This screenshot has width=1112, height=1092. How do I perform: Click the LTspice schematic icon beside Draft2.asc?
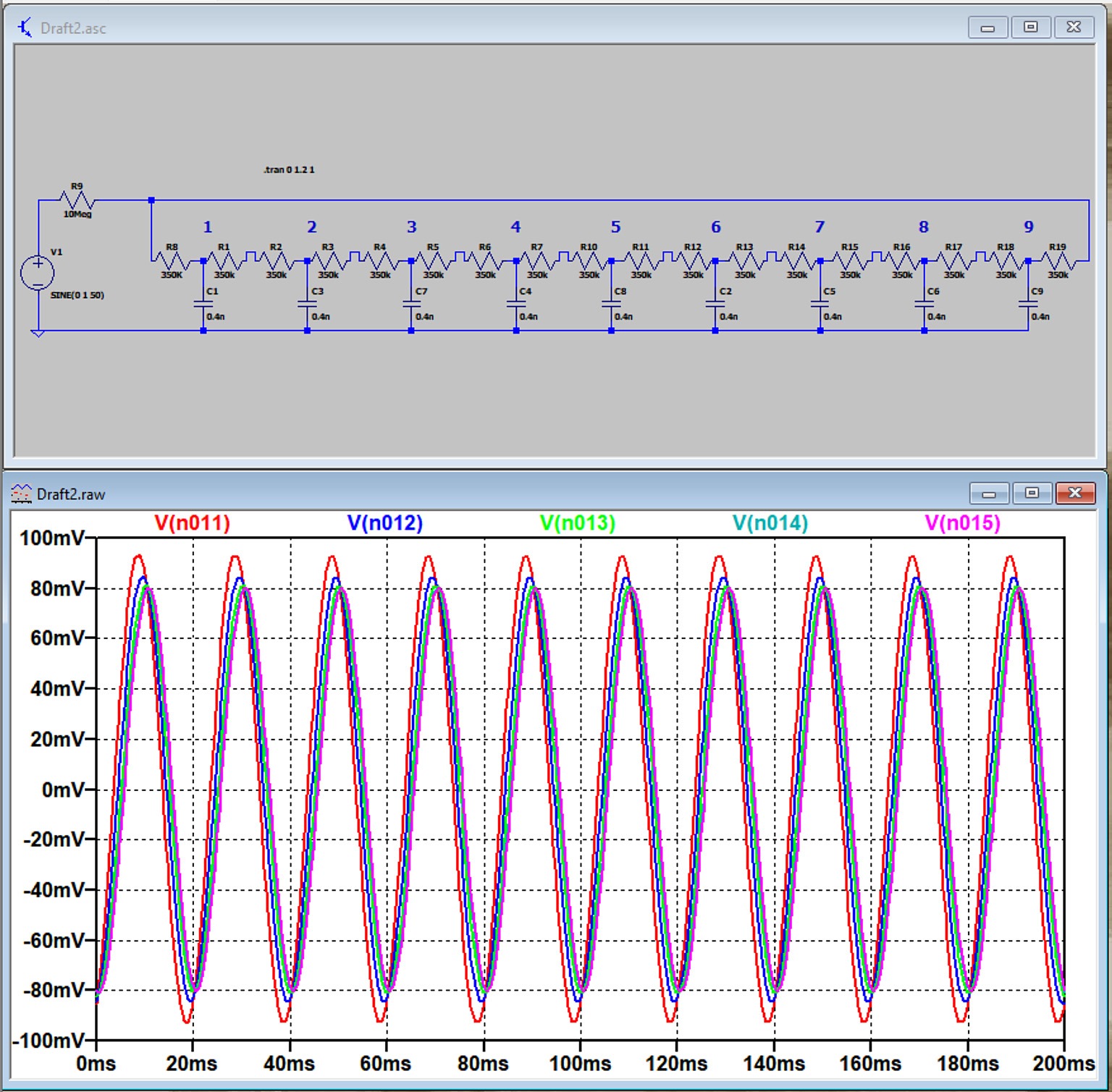(25, 28)
